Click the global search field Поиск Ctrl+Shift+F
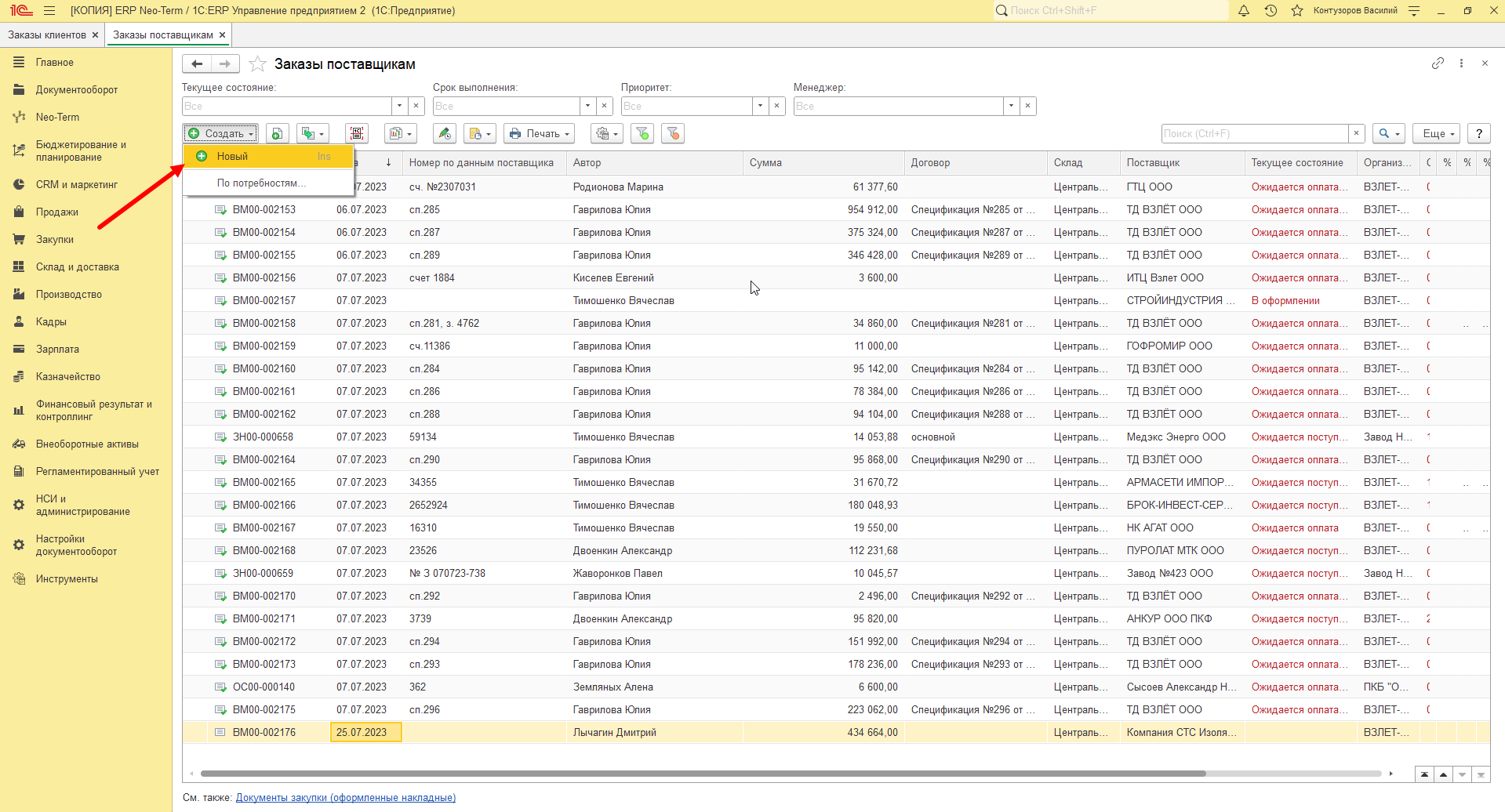 click(1111, 11)
